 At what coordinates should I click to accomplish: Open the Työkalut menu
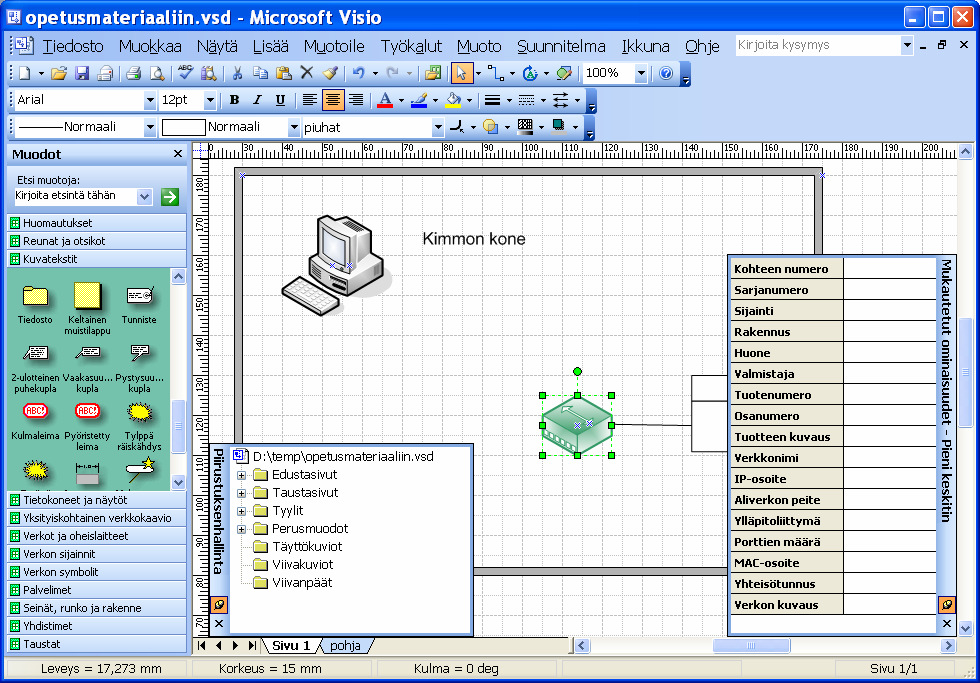click(411, 46)
